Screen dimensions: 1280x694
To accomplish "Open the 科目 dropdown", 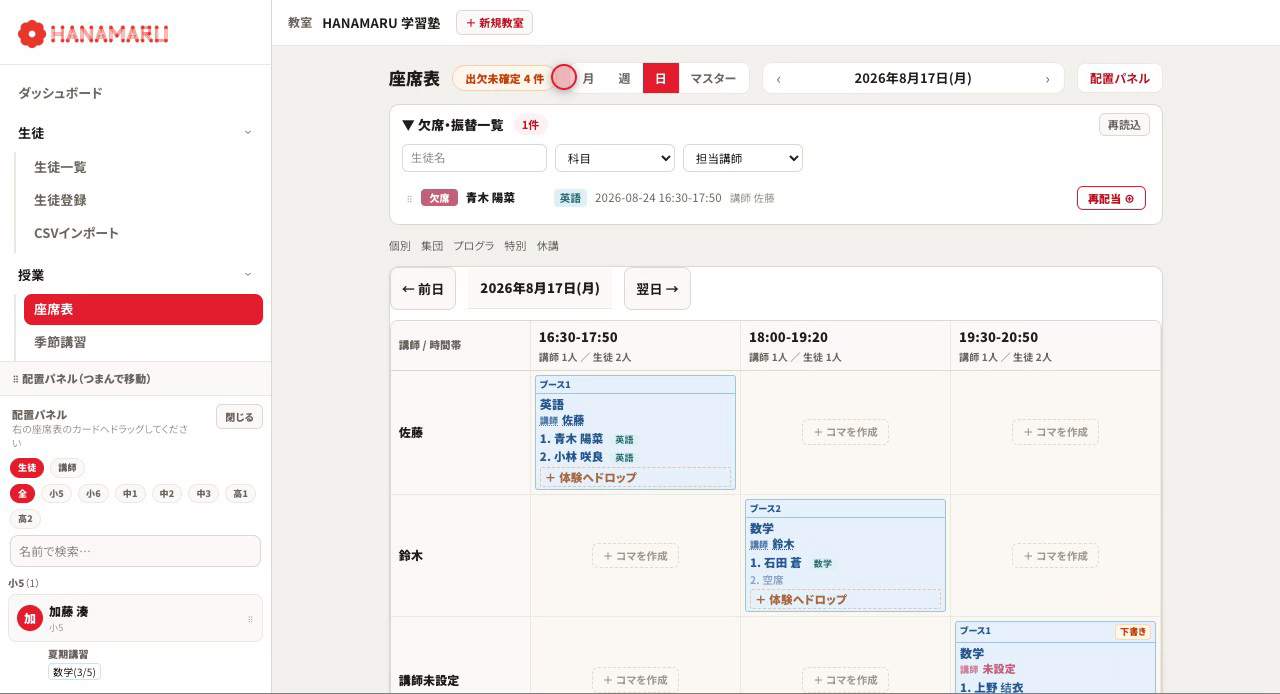I will tap(615, 158).
